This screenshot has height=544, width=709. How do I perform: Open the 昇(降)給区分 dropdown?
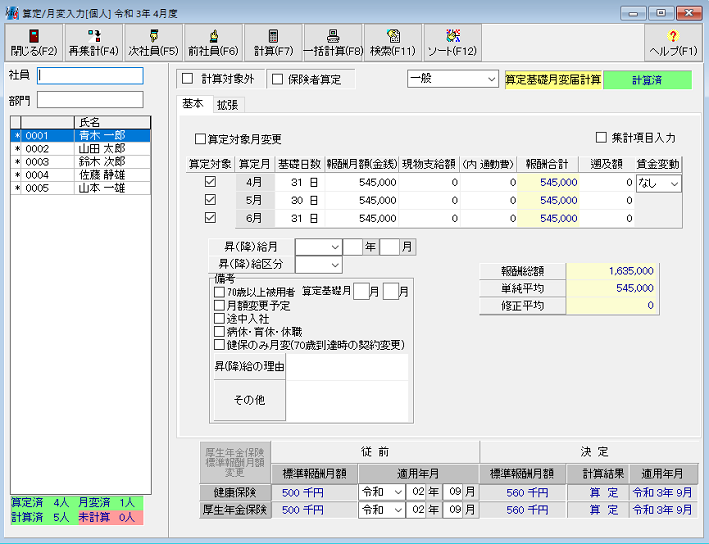[318, 264]
